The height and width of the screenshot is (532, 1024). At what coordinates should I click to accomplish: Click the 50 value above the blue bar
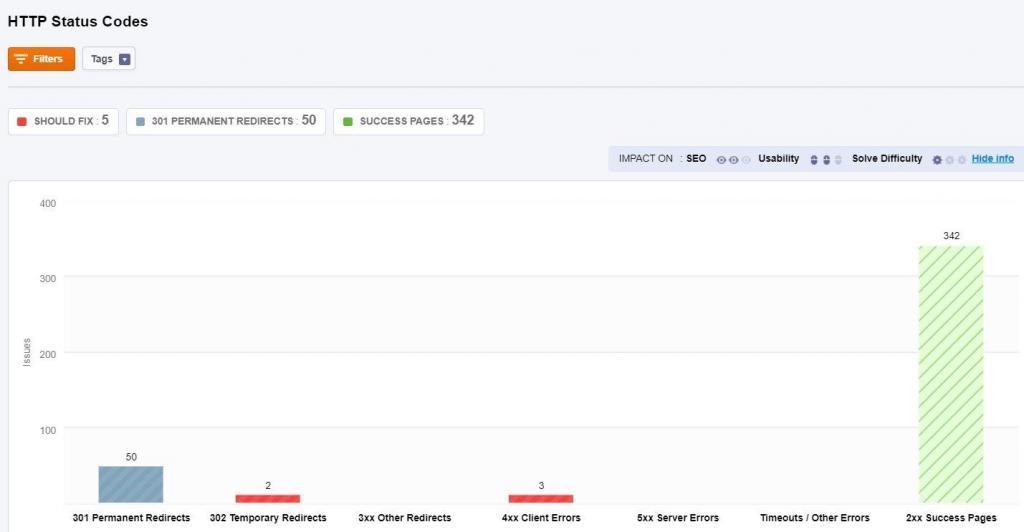[x=131, y=457]
